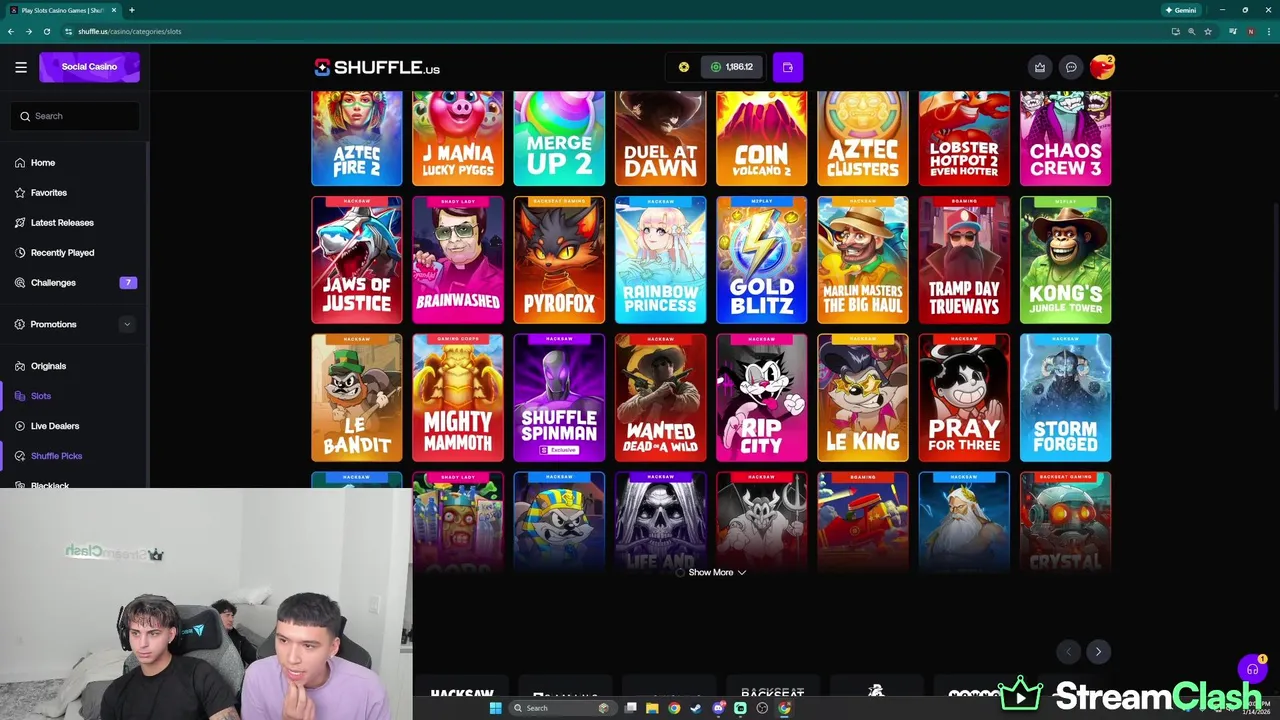The image size is (1280, 720).
Task: Launch Kong's Jungle Tower slot
Action: pos(1065,260)
